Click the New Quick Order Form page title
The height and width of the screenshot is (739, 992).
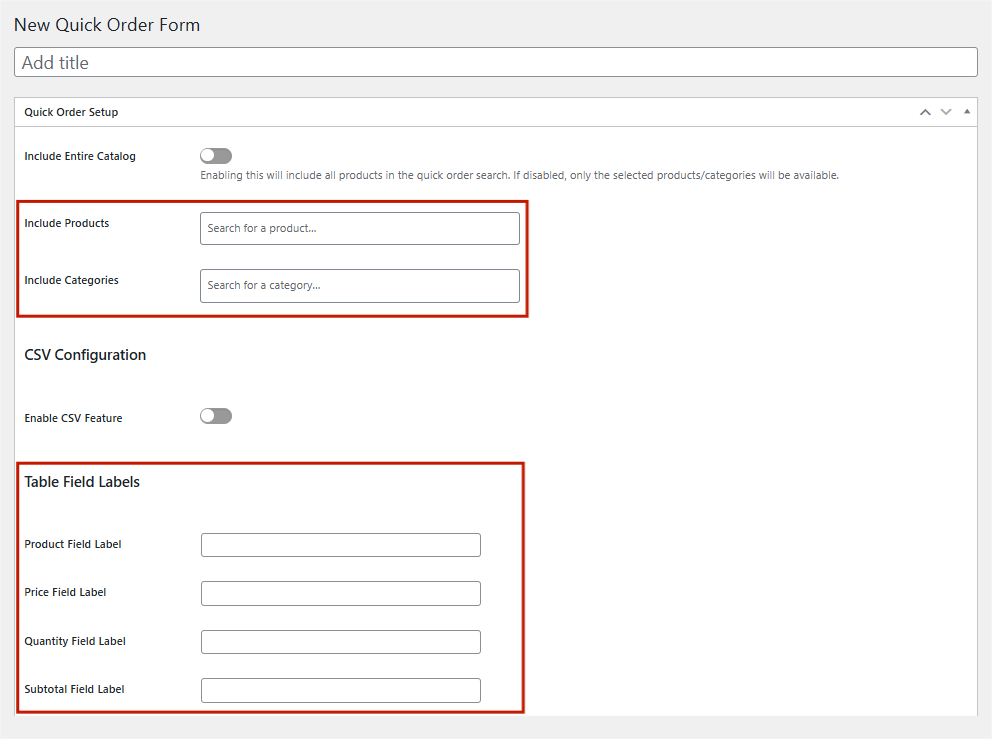coord(107,24)
